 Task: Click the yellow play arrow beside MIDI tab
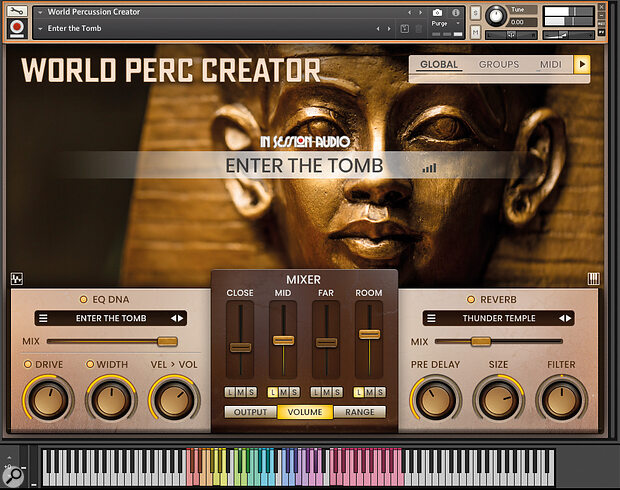point(582,64)
